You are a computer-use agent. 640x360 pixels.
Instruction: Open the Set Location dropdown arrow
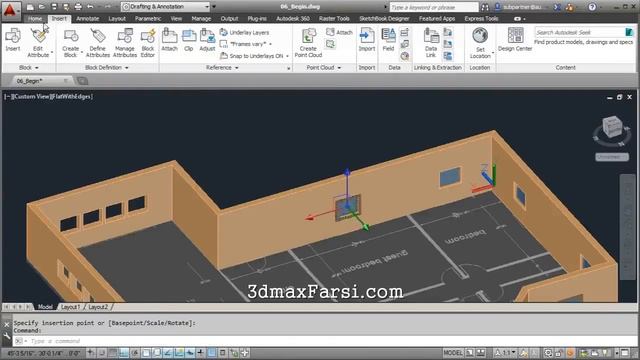[x=493, y=53]
